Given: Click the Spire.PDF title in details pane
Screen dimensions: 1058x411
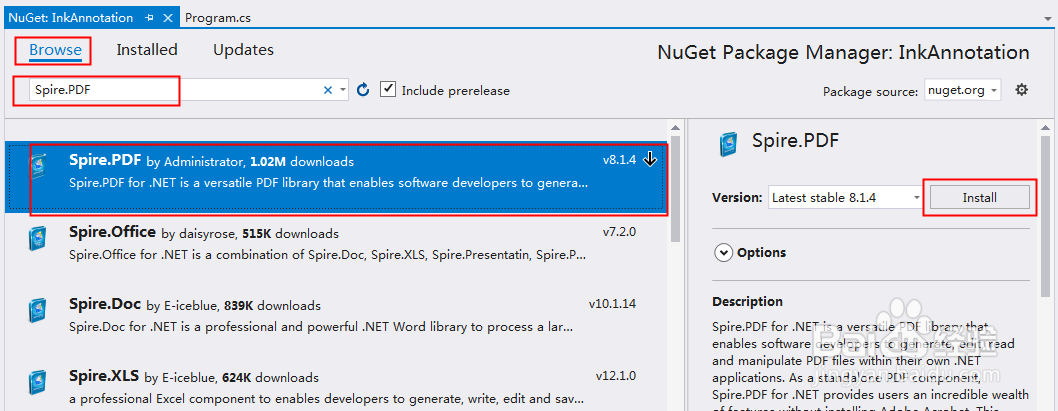Looking at the screenshot, I should [x=796, y=141].
